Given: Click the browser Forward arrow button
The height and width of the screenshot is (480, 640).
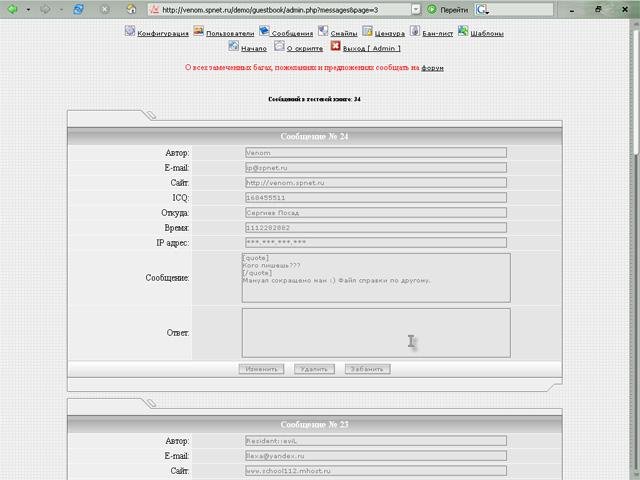Looking at the screenshot, I should [45, 9].
